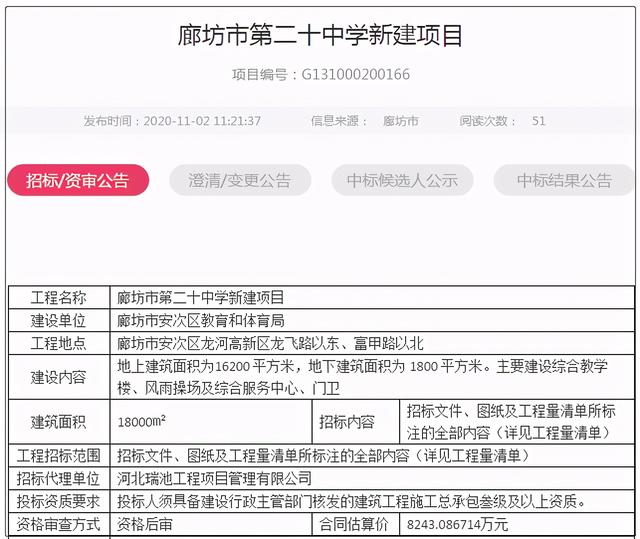Select the price 8243.086714万元
The image size is (640, 539).
pos(457,524)
